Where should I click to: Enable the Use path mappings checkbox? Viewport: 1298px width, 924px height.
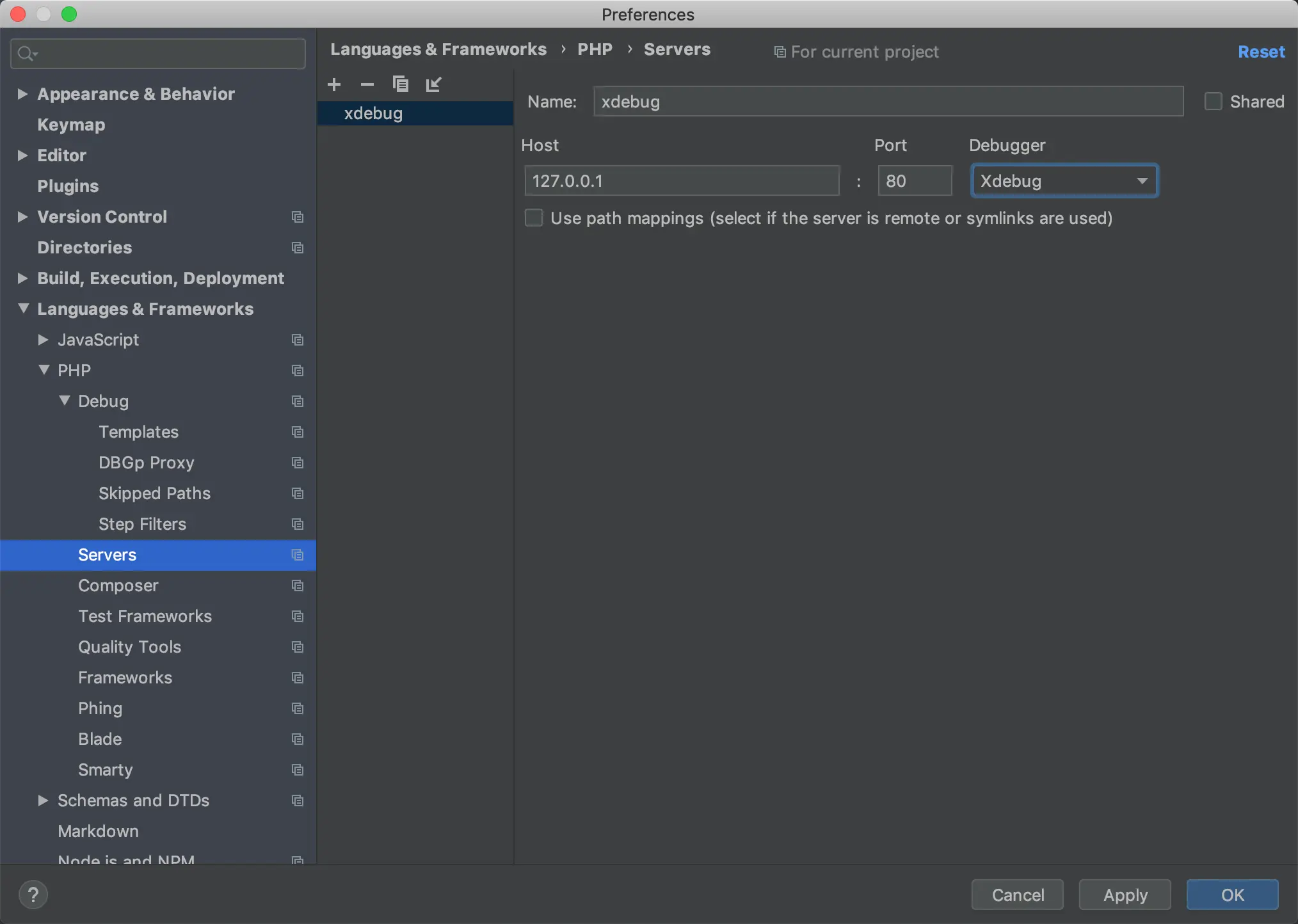click(534, 218)
